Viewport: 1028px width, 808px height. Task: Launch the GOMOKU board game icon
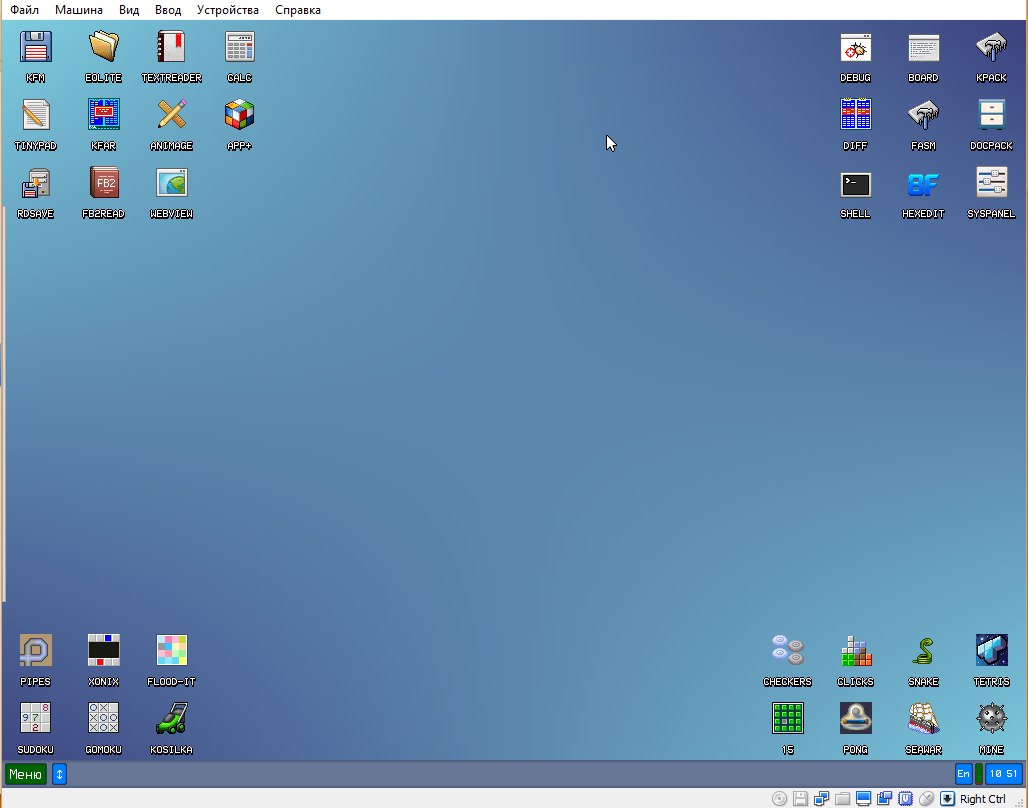tap(104, 719)
